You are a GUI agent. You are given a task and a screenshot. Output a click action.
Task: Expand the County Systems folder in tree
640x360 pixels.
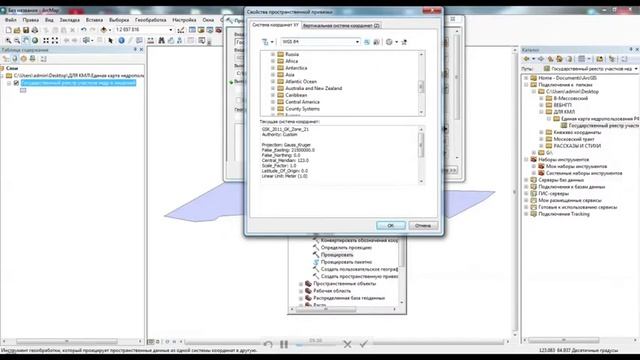[x=273, y=109]
